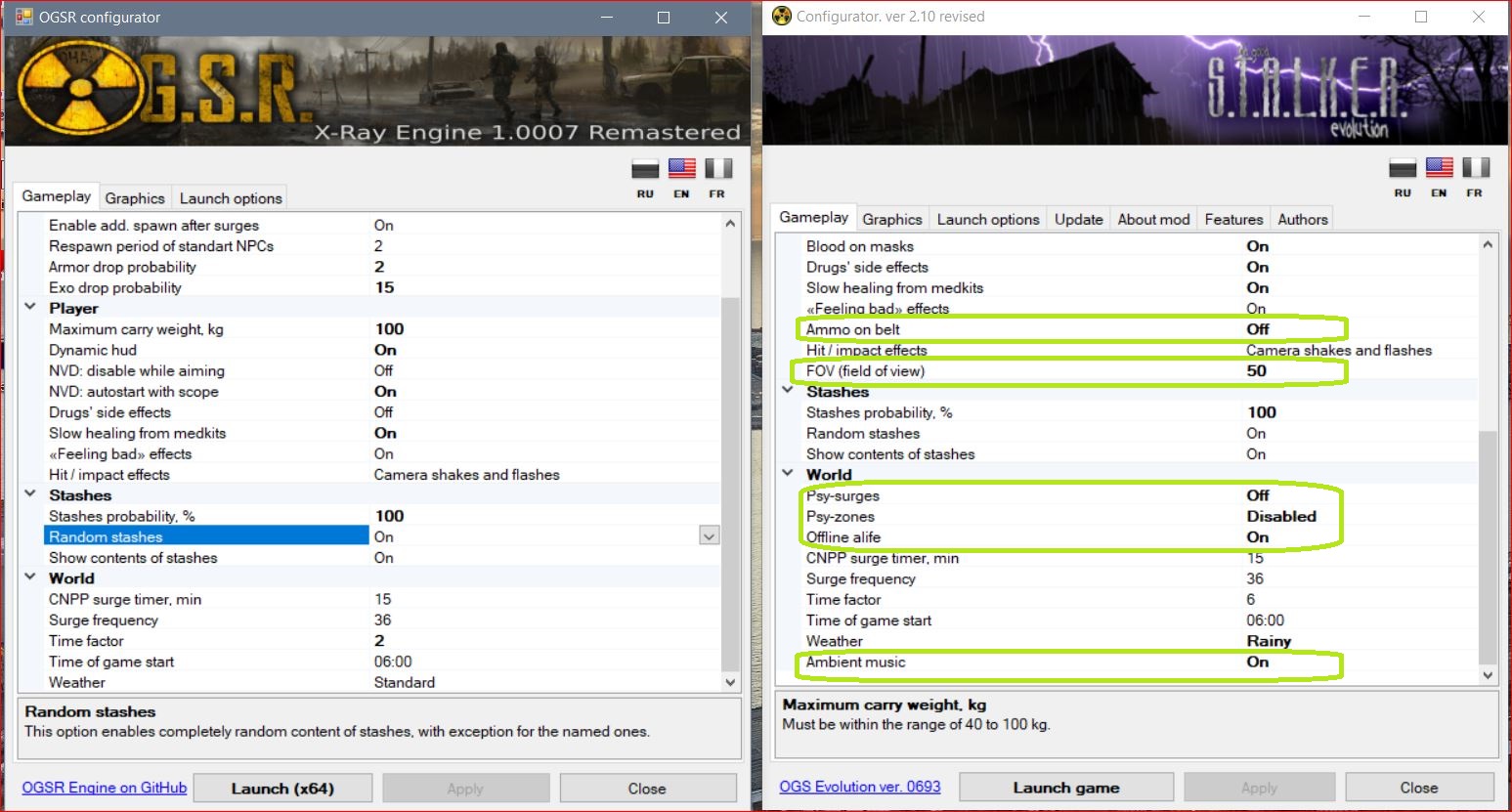Viewport: 1512px width, 812px height.
Task: Select Weather Standard value in OGSR configurator
Action: 405,682
